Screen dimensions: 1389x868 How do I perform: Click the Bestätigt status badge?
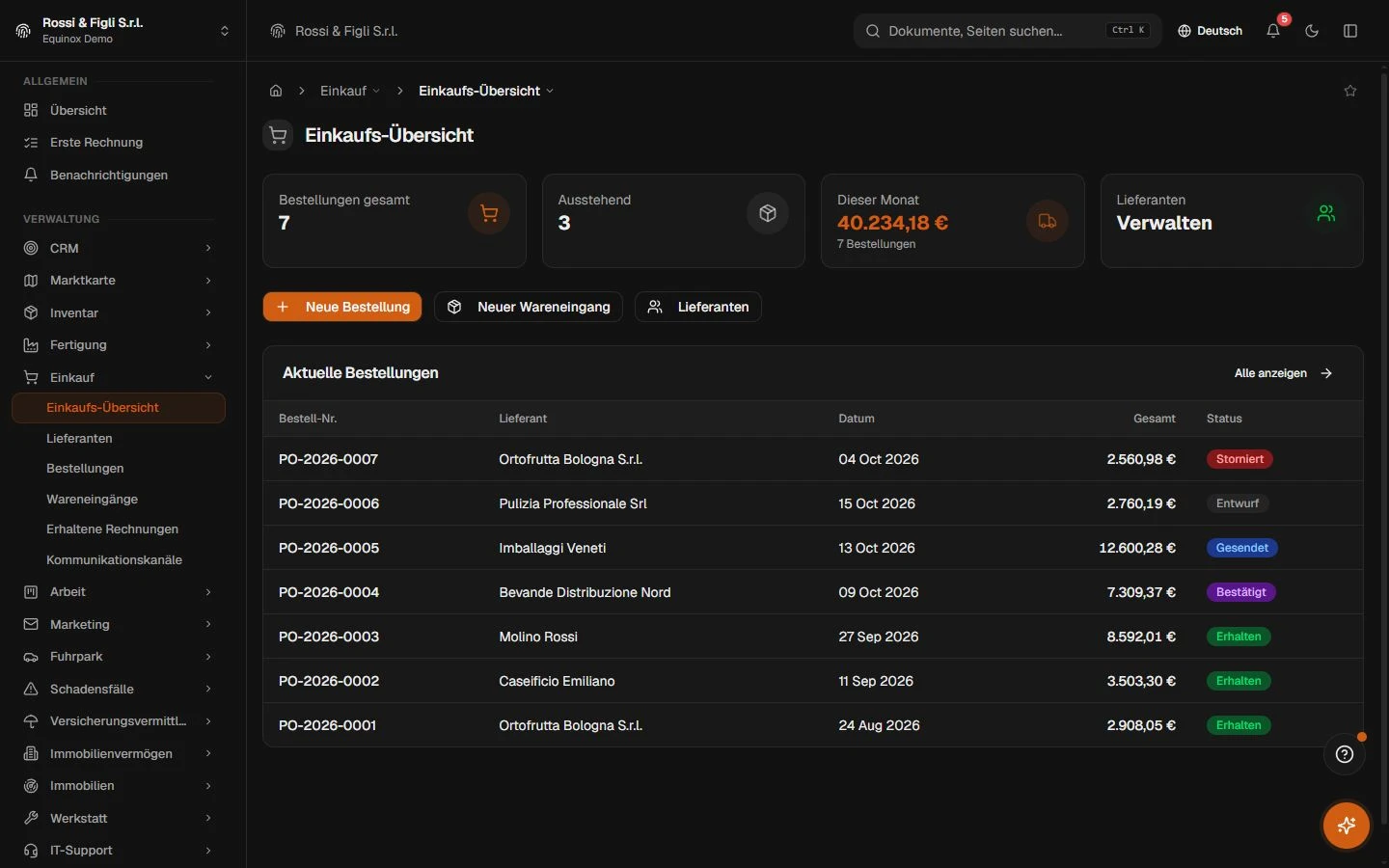pyautogui.click(x=1240, y=592)
